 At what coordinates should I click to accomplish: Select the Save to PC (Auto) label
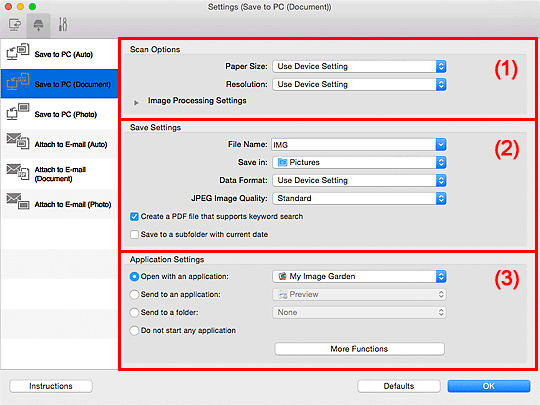[x=64, y=54]
